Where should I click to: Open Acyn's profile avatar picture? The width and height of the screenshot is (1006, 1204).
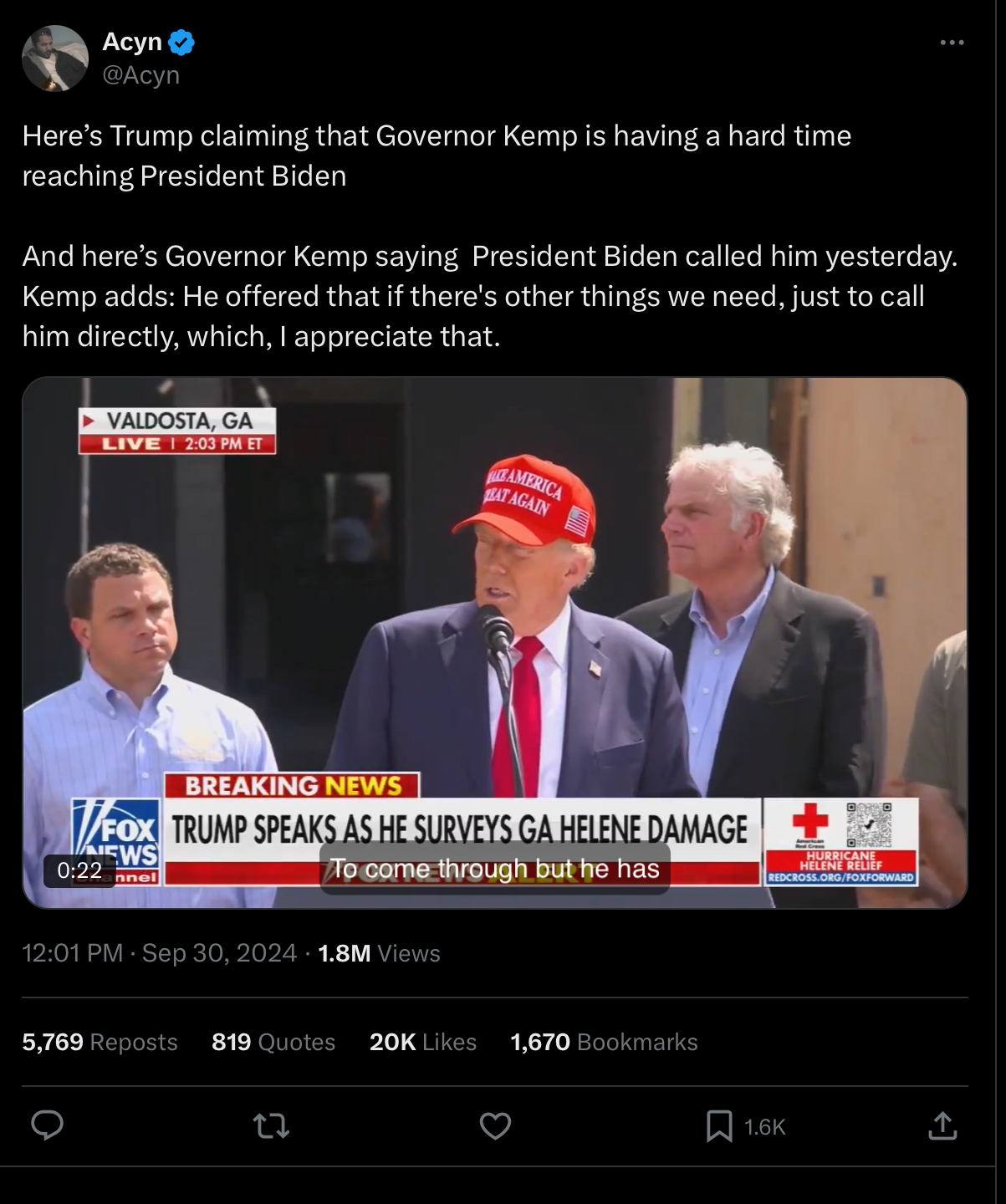click(55, 59)
